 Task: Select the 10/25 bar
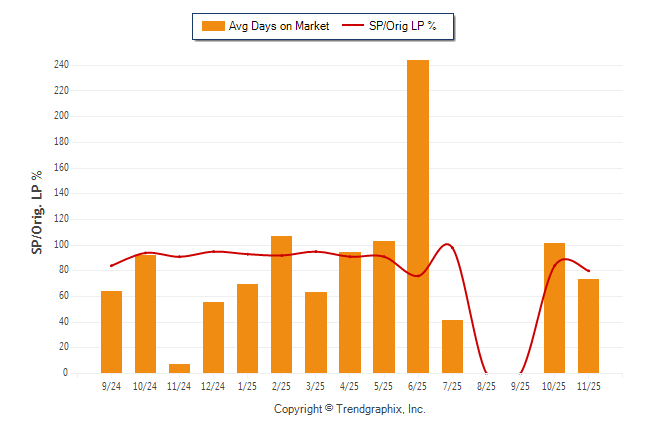pyautogui.click(x=554, y=308)
